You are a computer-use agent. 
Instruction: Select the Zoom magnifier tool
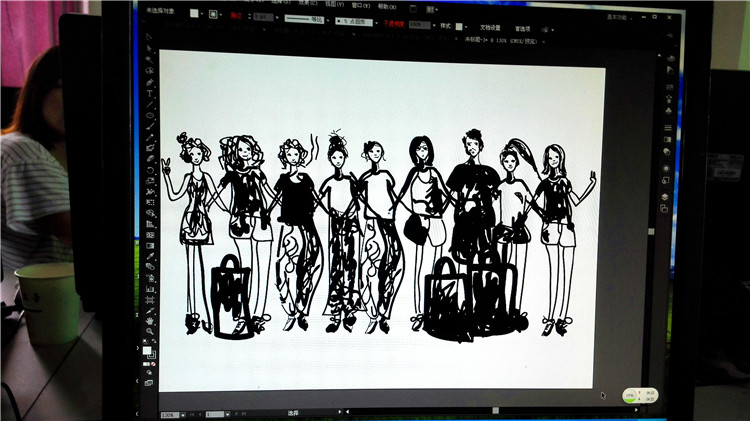tap(150, 329)
